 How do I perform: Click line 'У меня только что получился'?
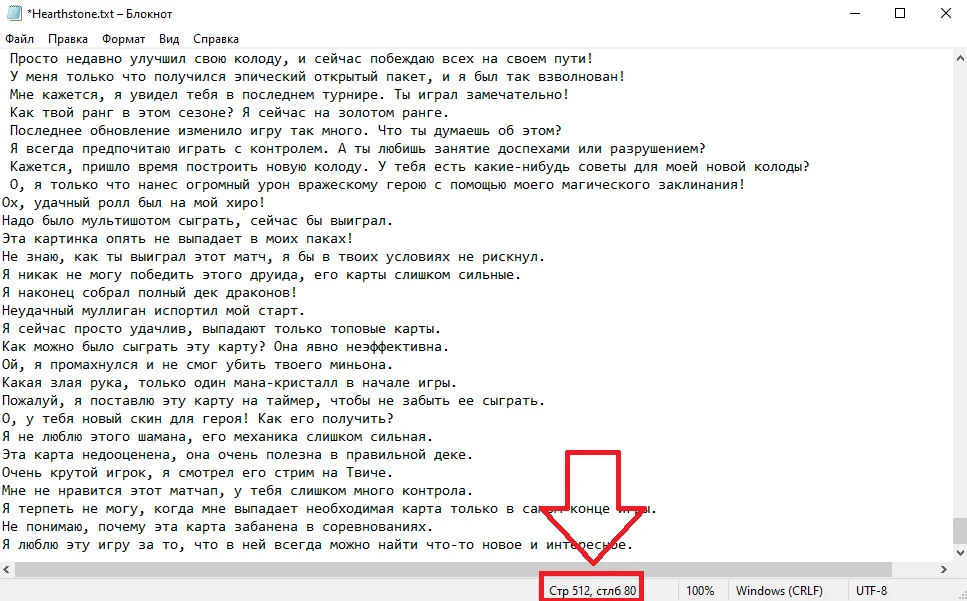(x=318, y=77)
